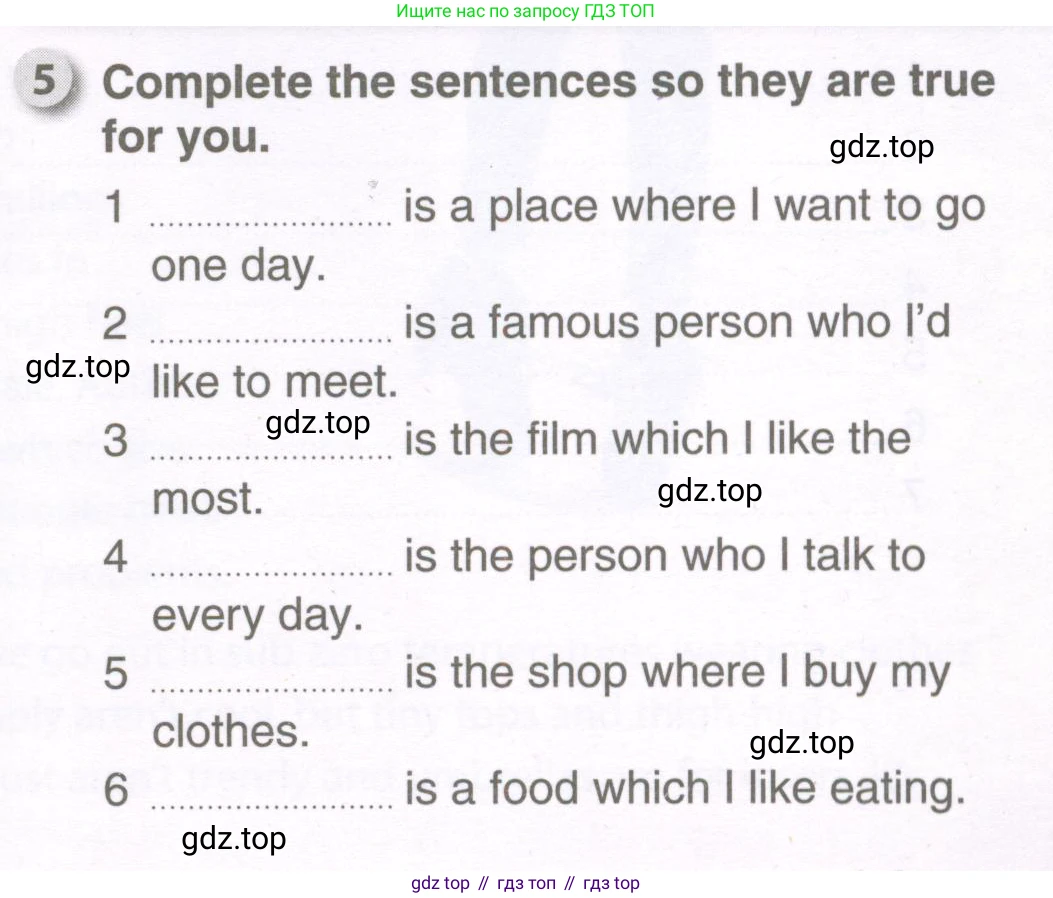Click the circled exercise number 5 badge

click(x=45, y=81)
